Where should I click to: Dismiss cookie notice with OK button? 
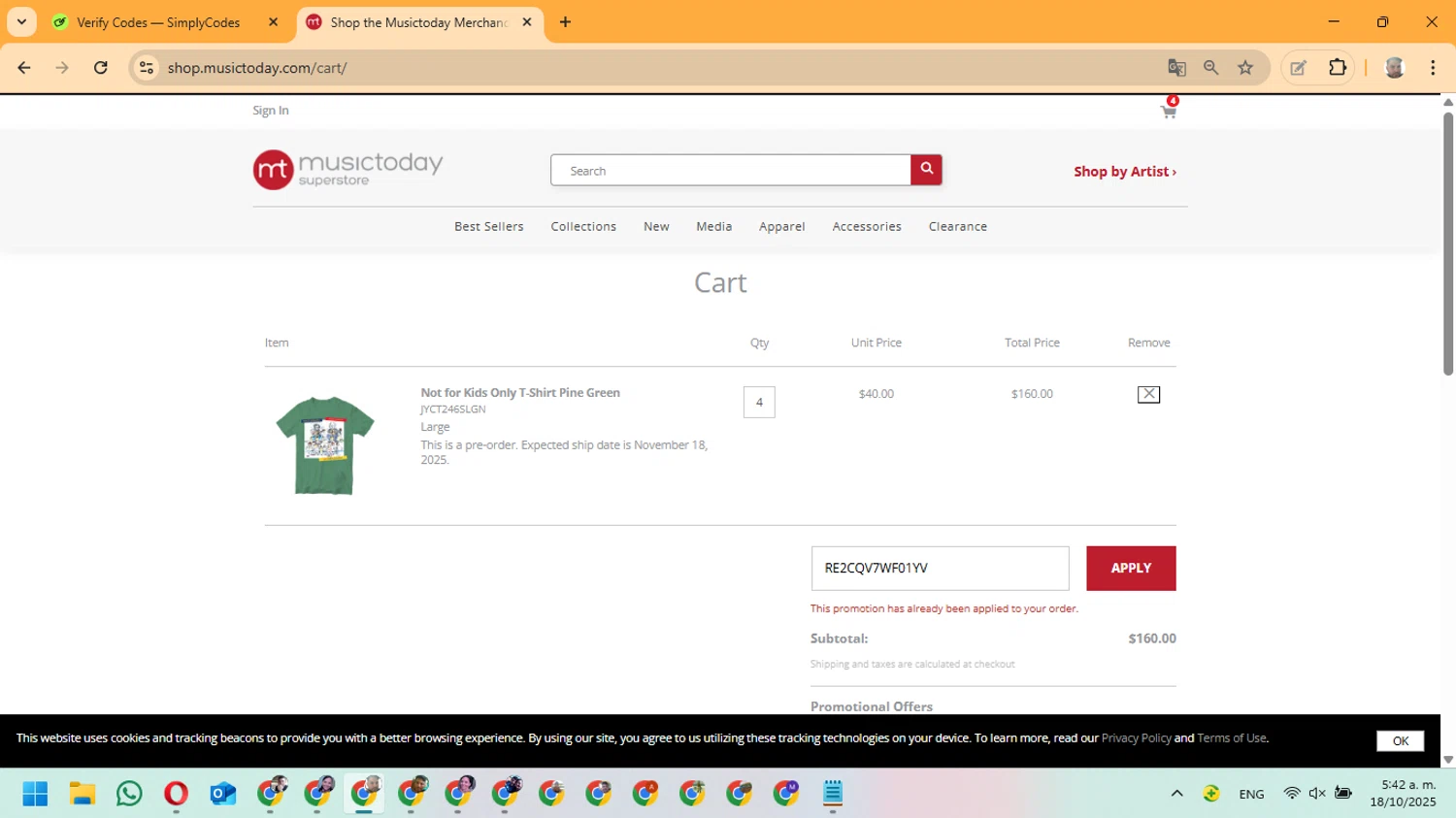click(x=1400, y=740)
